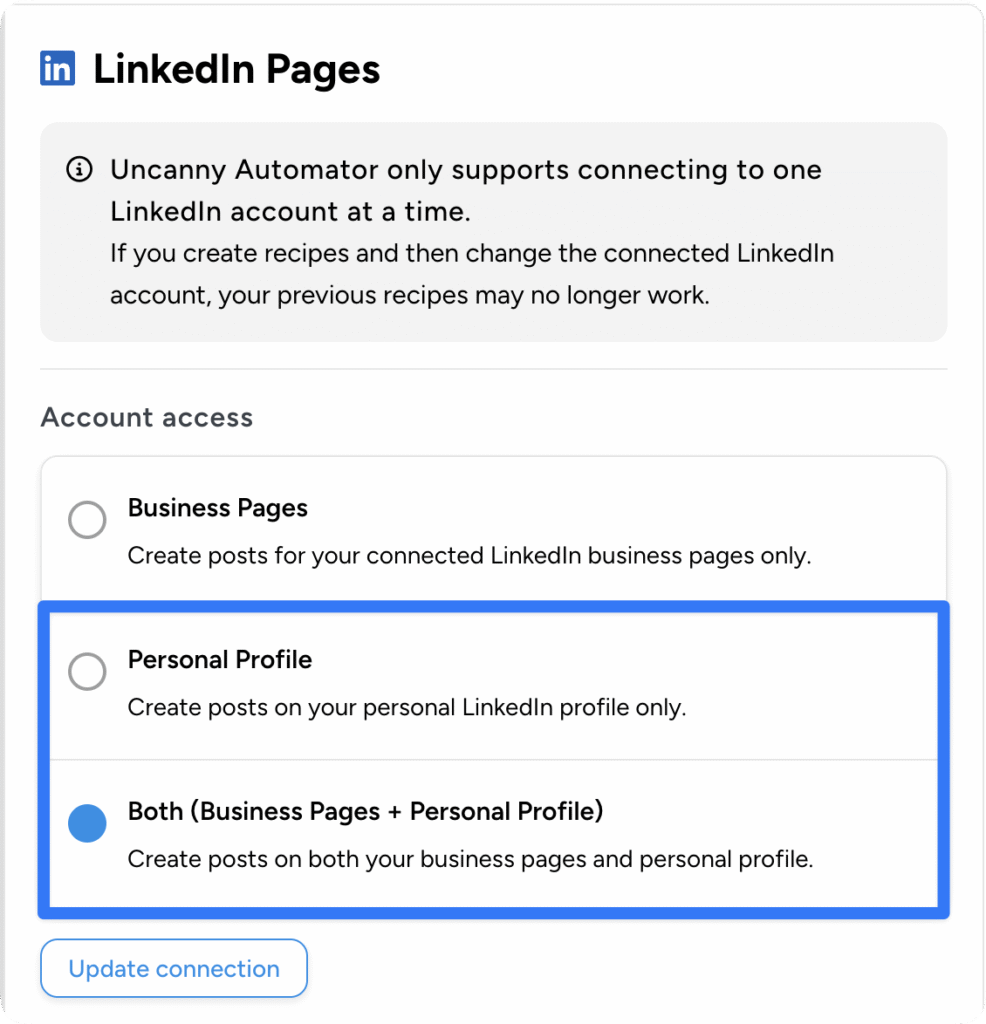Click inside the highlighted blue selection box
Image resolution: width=986 pixels, height=1024 pixels.
(493, 758)
